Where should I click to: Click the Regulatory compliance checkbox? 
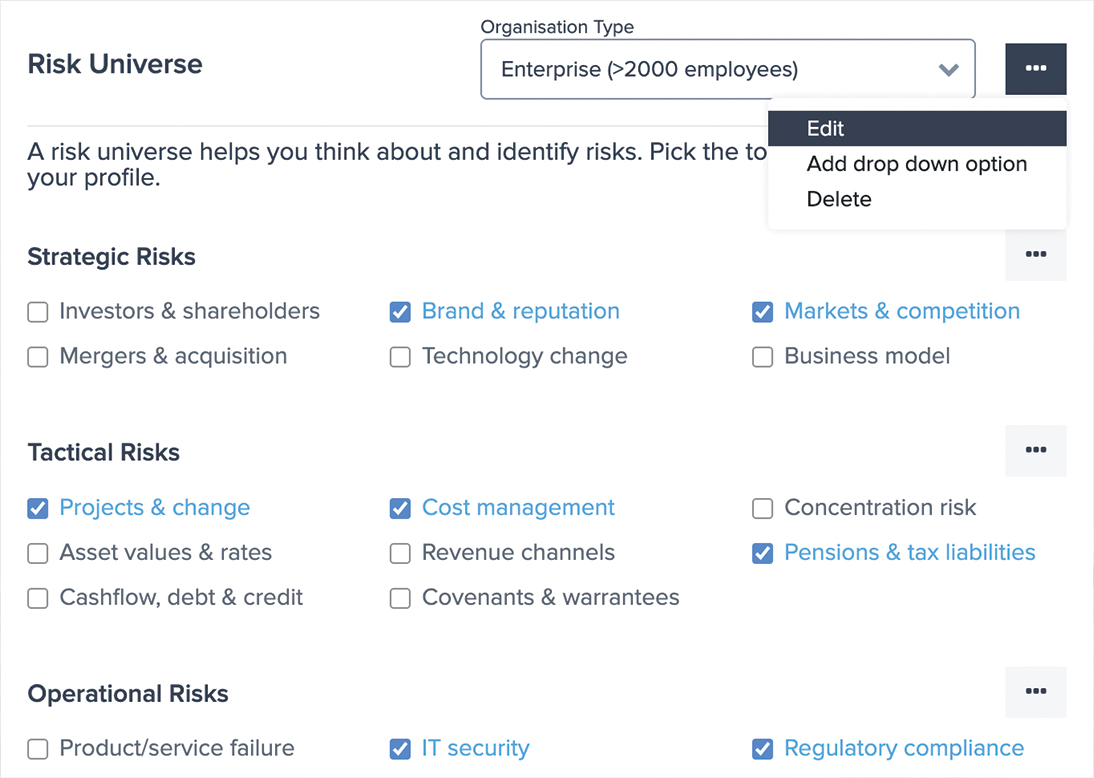tap(763, 749)
